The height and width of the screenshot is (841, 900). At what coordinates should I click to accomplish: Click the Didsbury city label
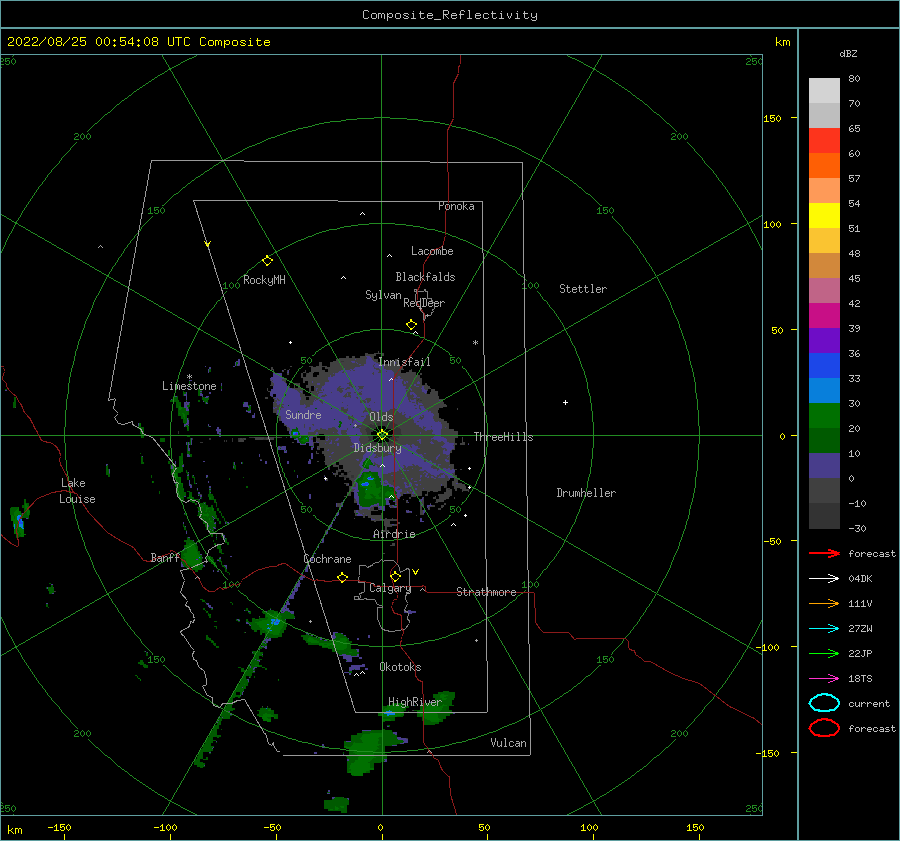378,448
